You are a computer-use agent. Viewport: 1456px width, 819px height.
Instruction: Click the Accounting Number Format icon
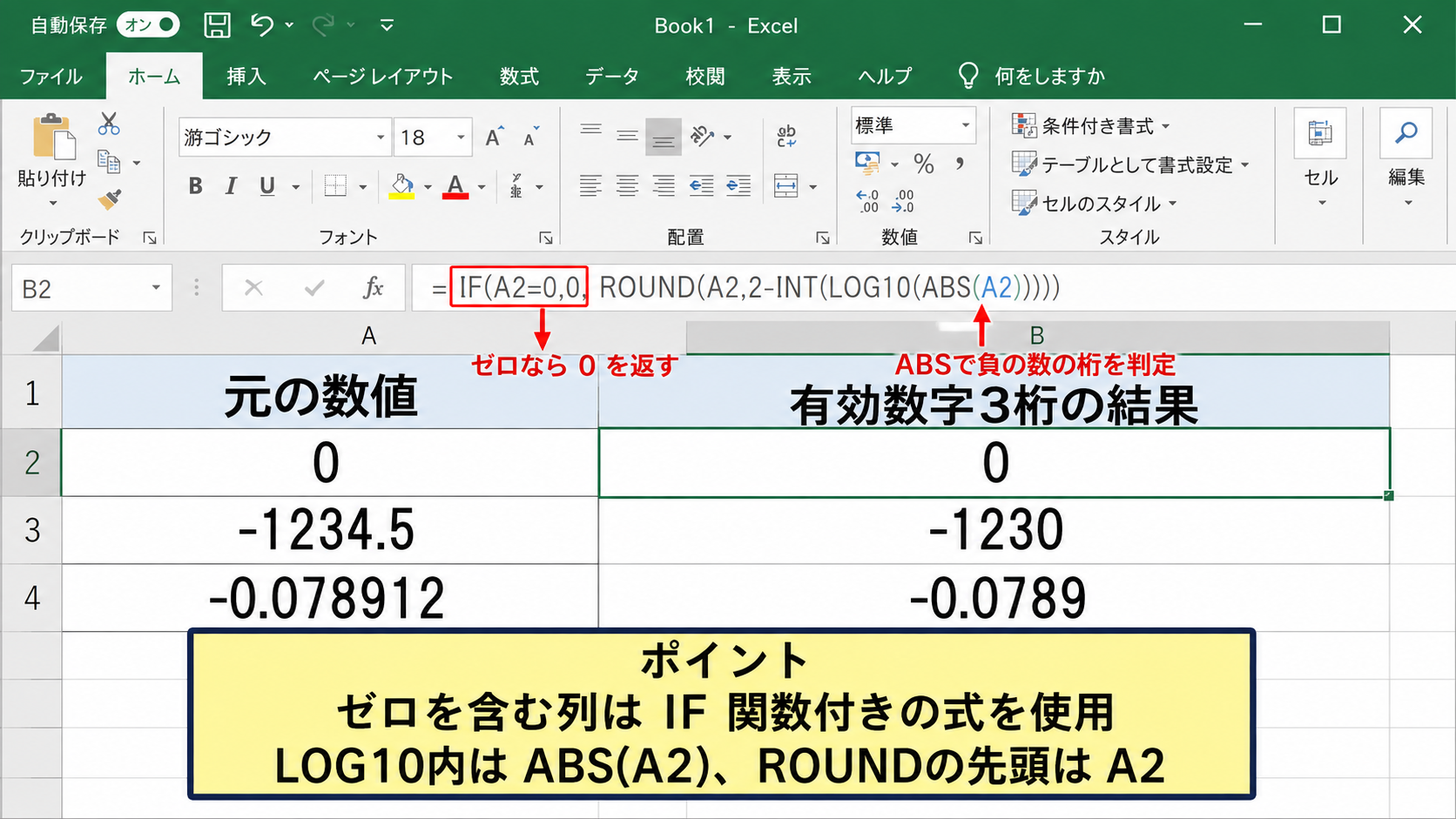[867, 163]
